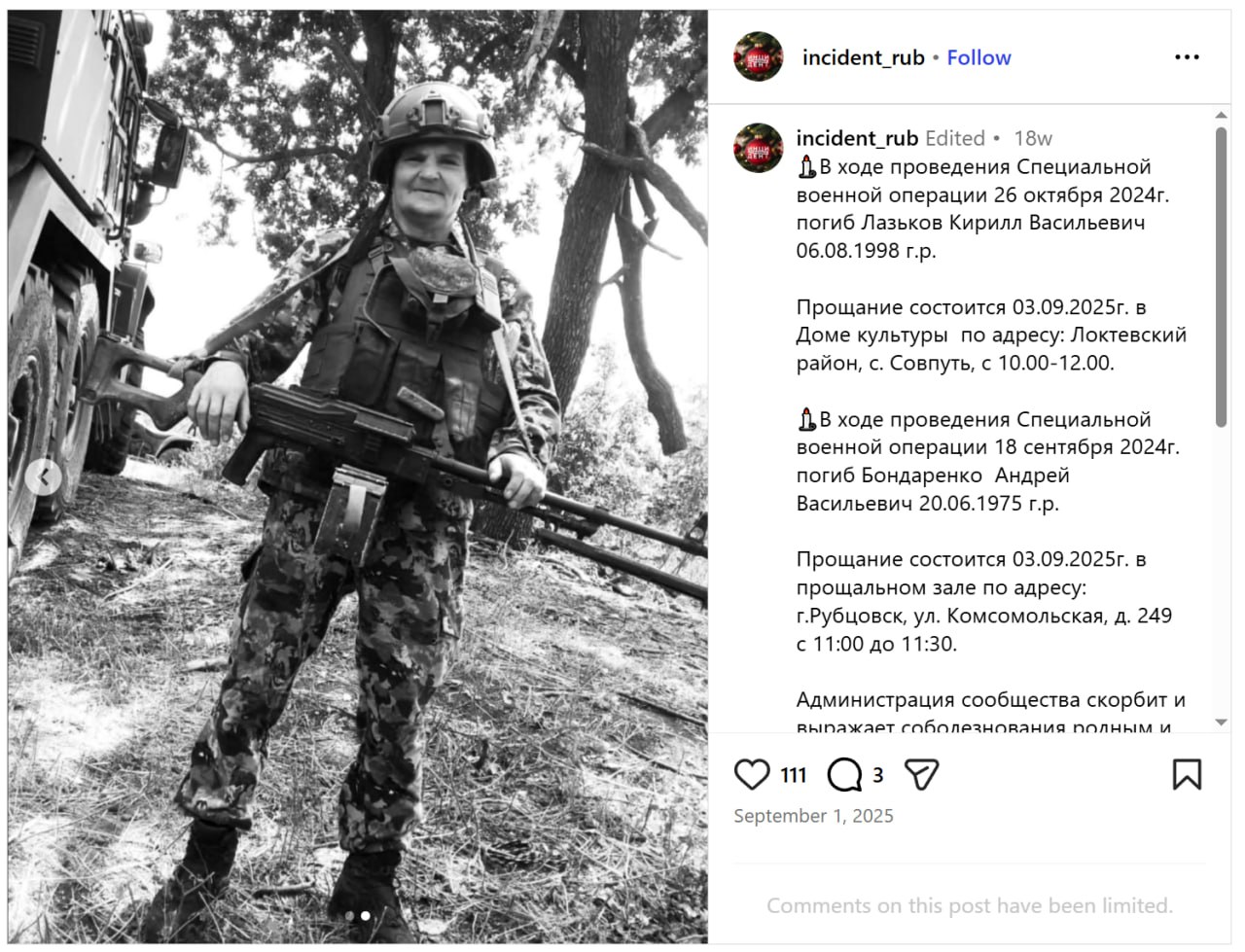Viewport: 1245px width, 952px height.
Task: Share the post using the paper plane icon
Action: pos(921,775)
